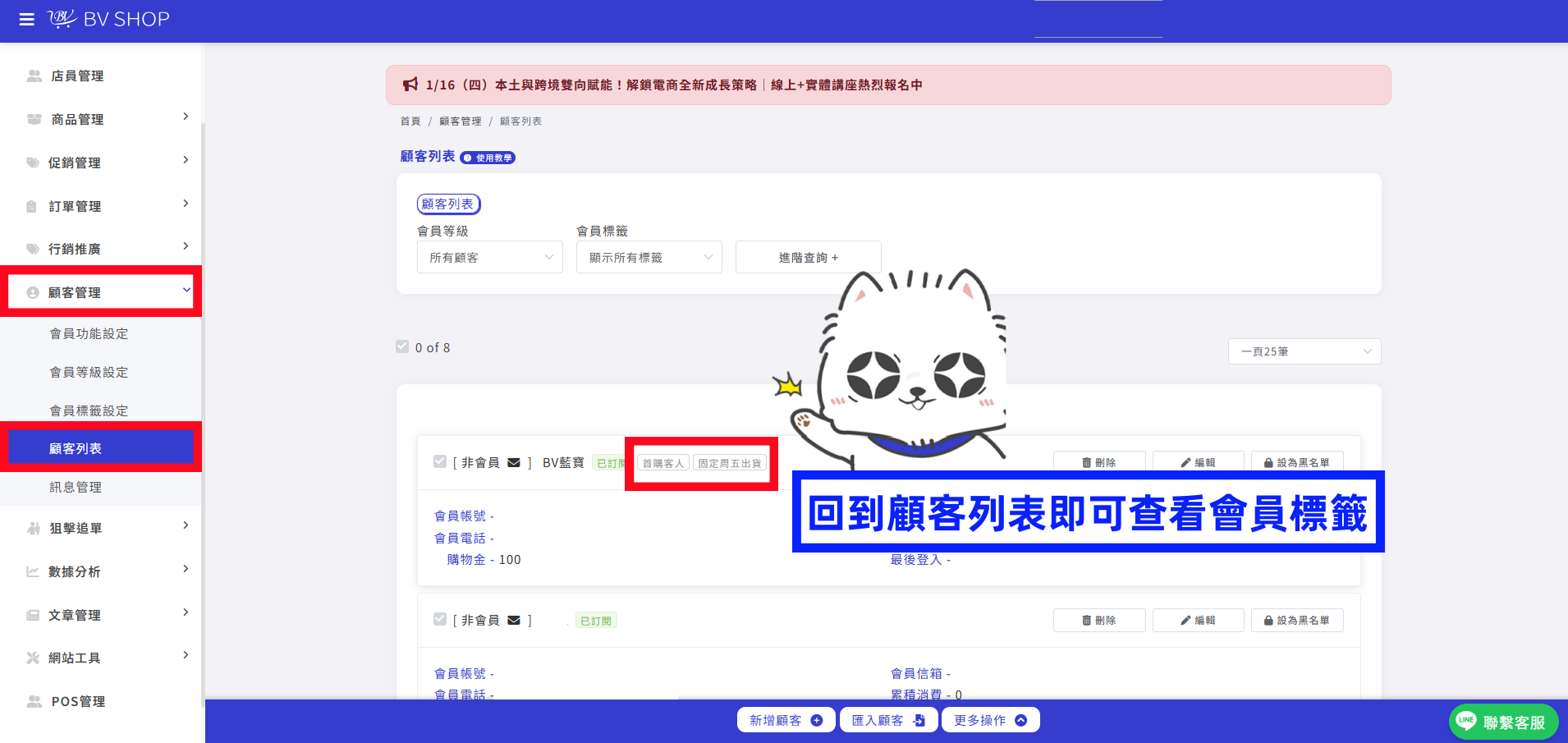
Task: Click the 首頁 breadcrumb link
Action: click(410, 122)
